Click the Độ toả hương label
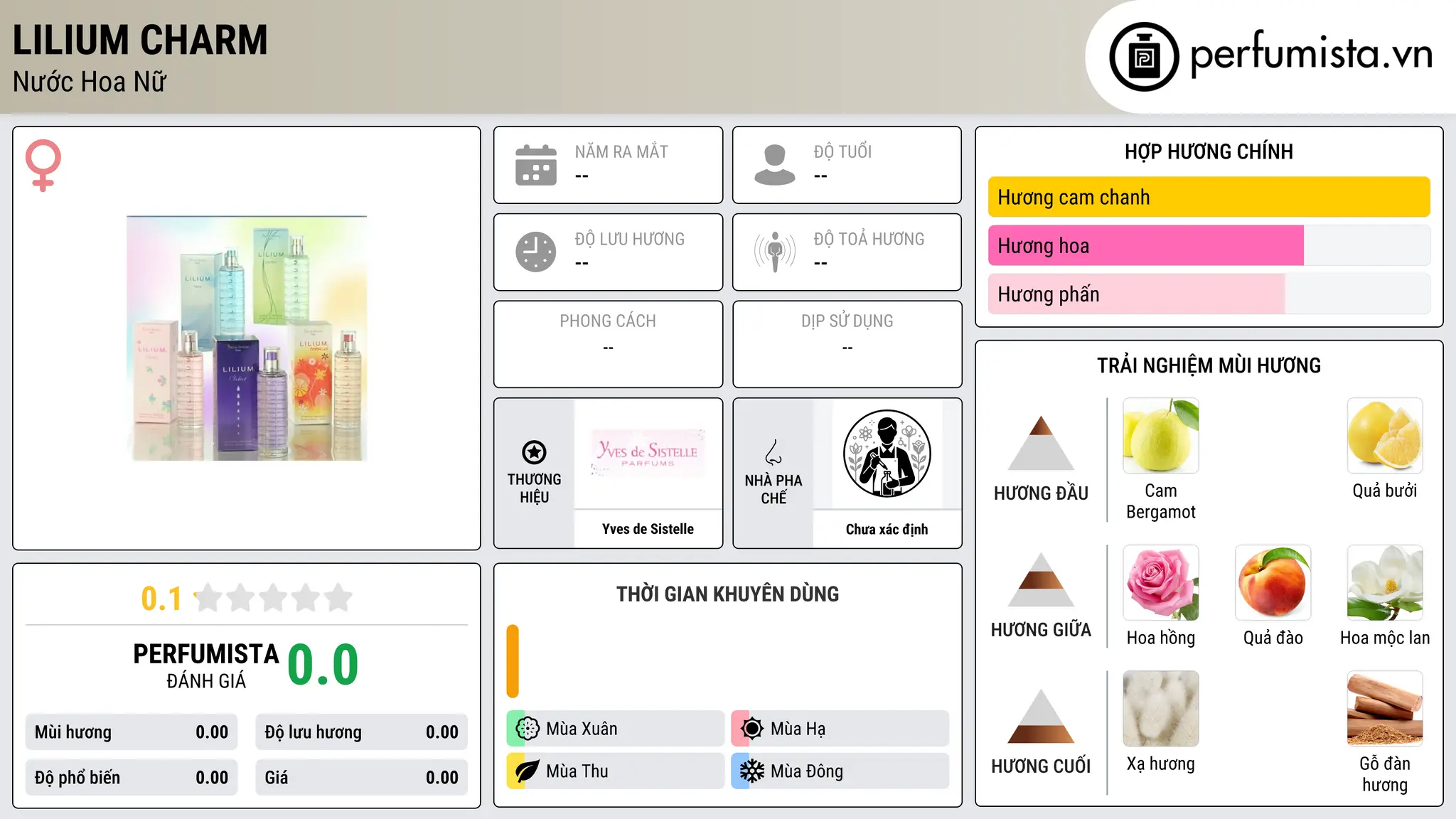Screen dimensions: 1456x819 pos(869,239)
